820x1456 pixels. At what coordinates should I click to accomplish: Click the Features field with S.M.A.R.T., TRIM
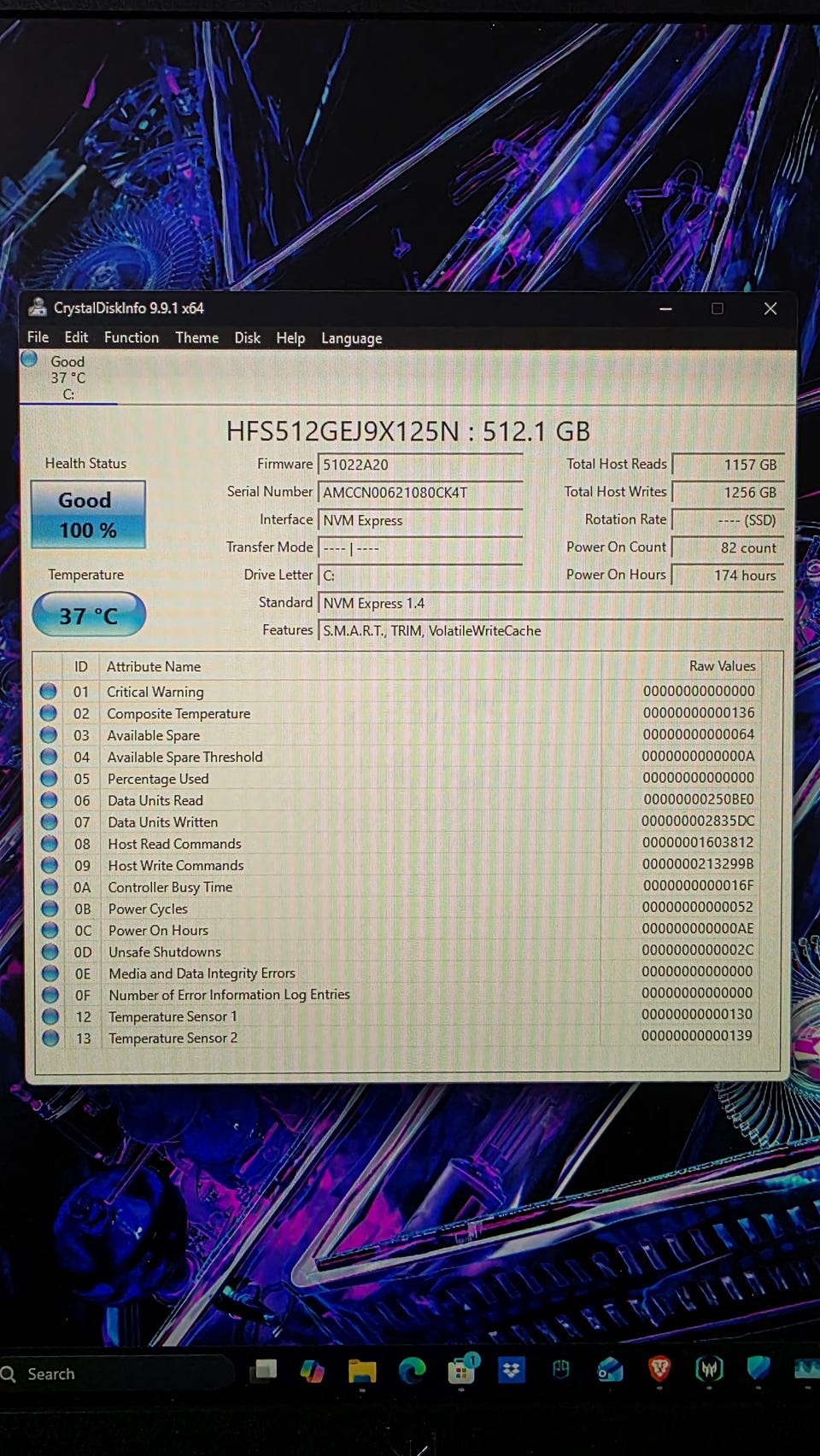coord(551,630)
